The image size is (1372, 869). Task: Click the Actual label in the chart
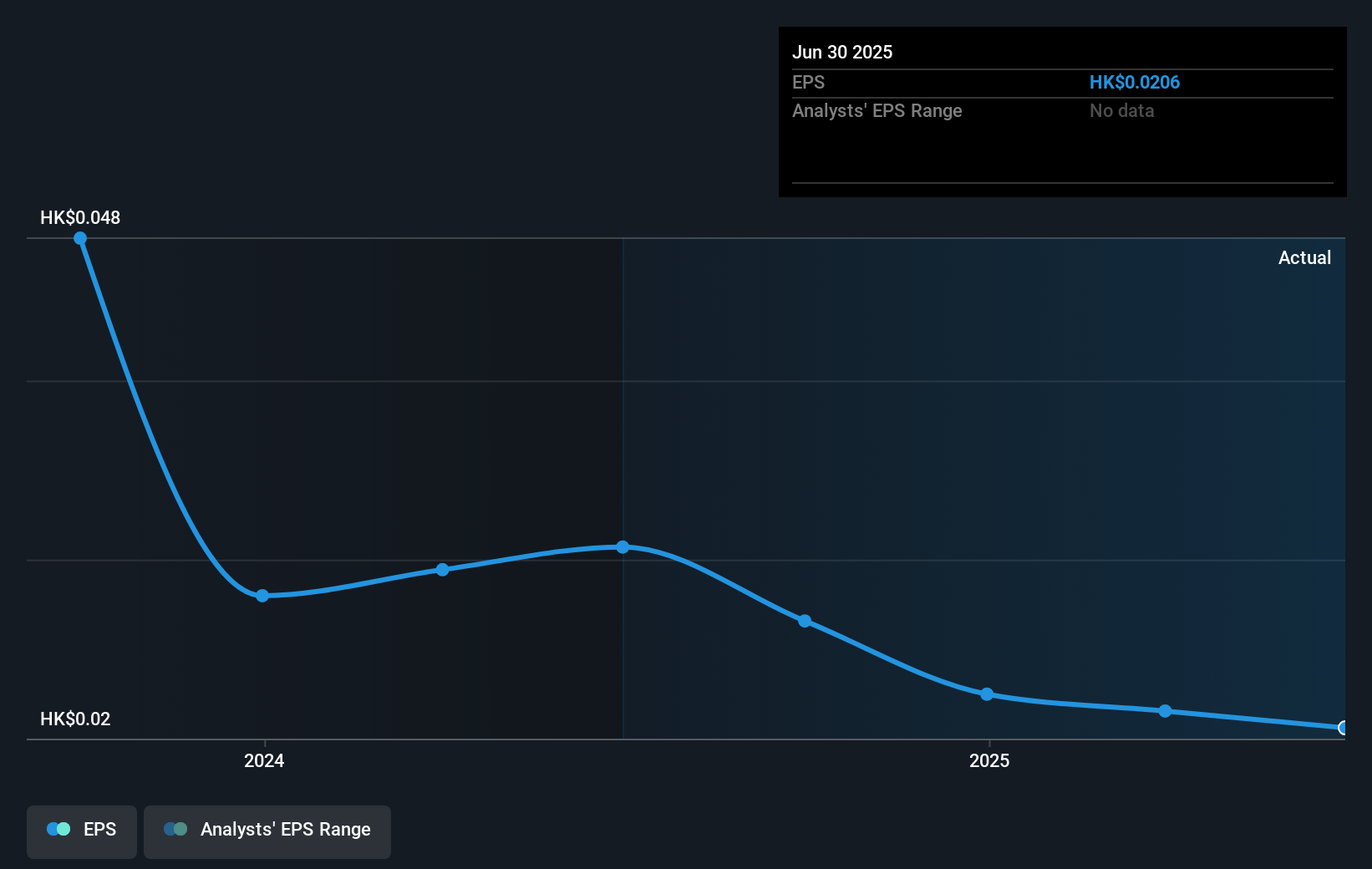click(1304, 257)
